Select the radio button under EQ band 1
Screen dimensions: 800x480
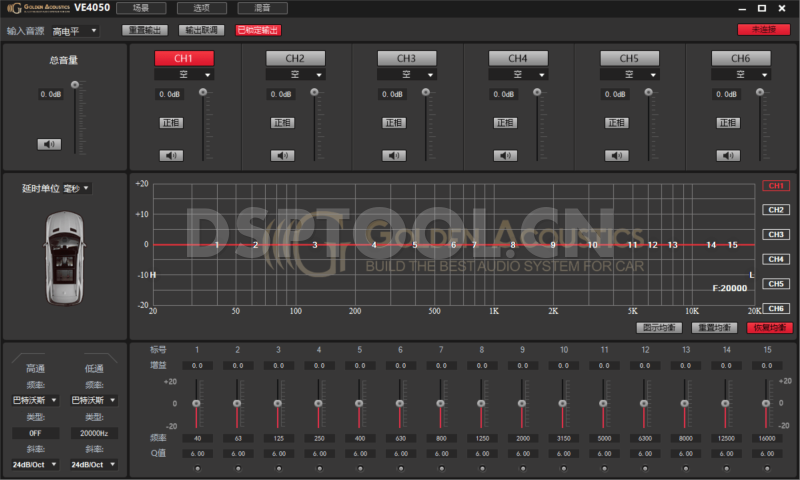[x=197, y=468]
